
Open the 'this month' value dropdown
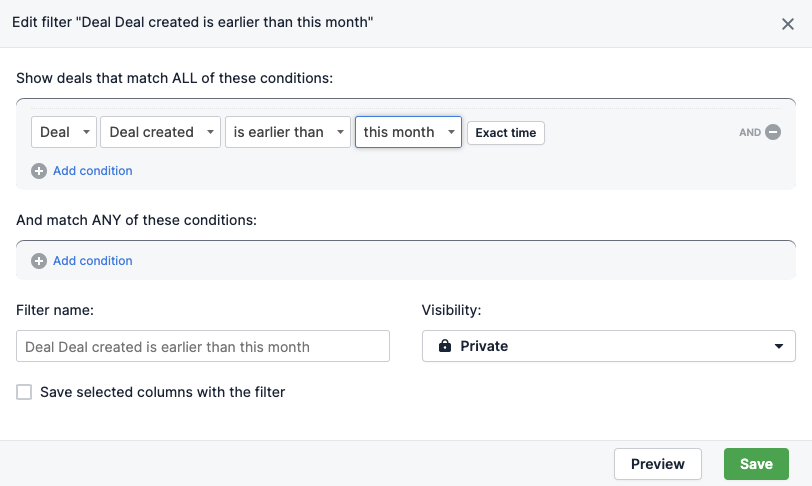[x=408, y=132]
